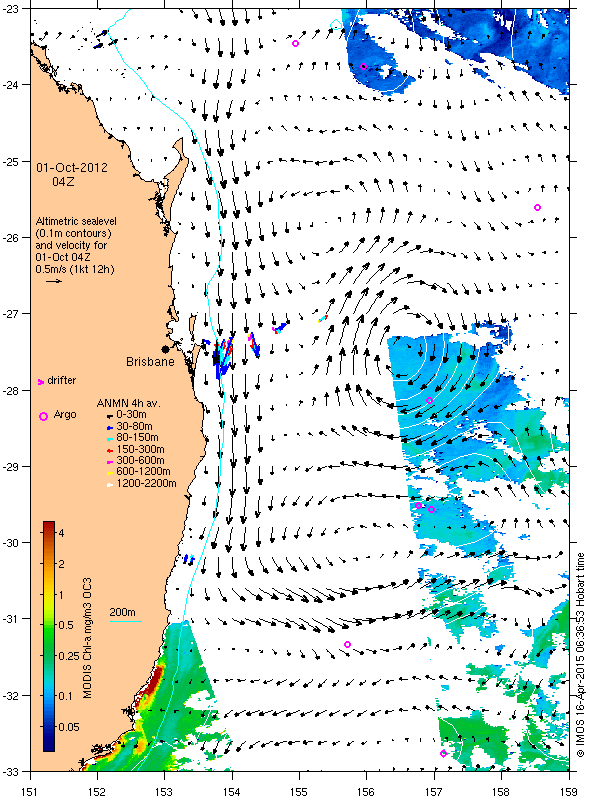
Task: Click the black 0-30m legend arrow
Action: (x=109, y=416)
